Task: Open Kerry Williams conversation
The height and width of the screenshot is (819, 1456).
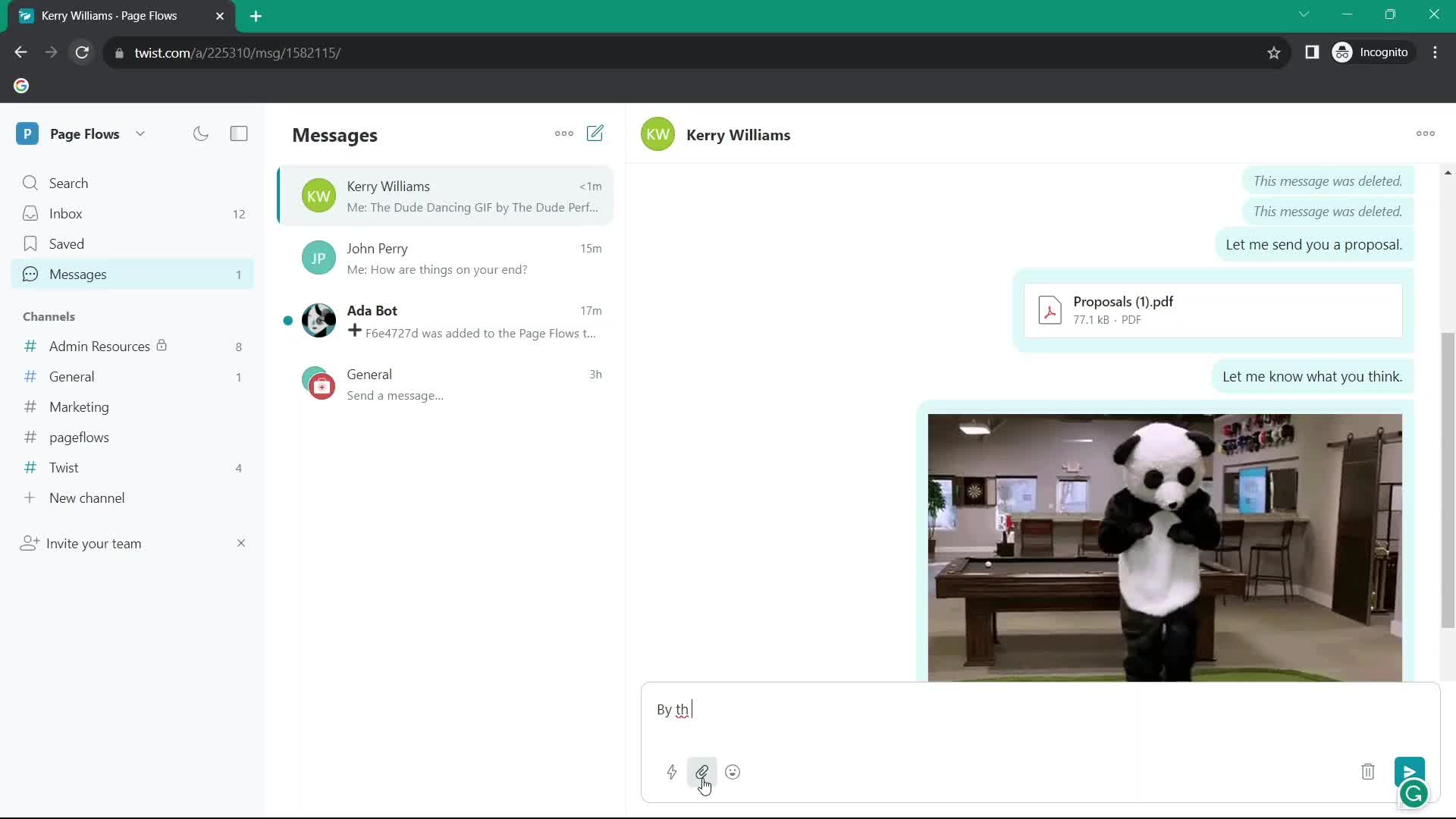Action: pos(445,196)
